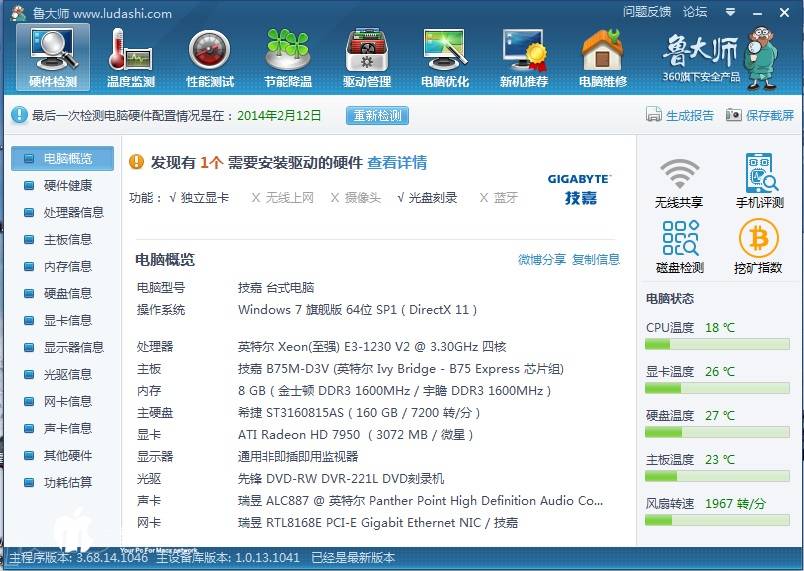Click the 2014年2月12日 detection date

tap(279, 115)
